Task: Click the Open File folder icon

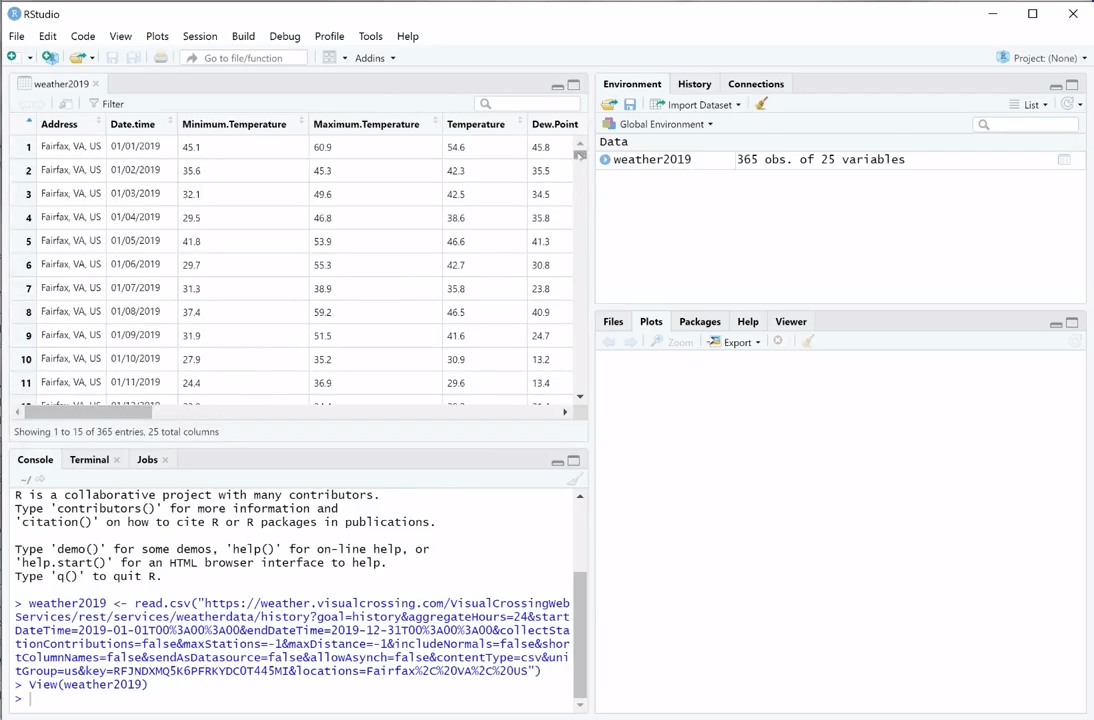Action: point(77,58)
